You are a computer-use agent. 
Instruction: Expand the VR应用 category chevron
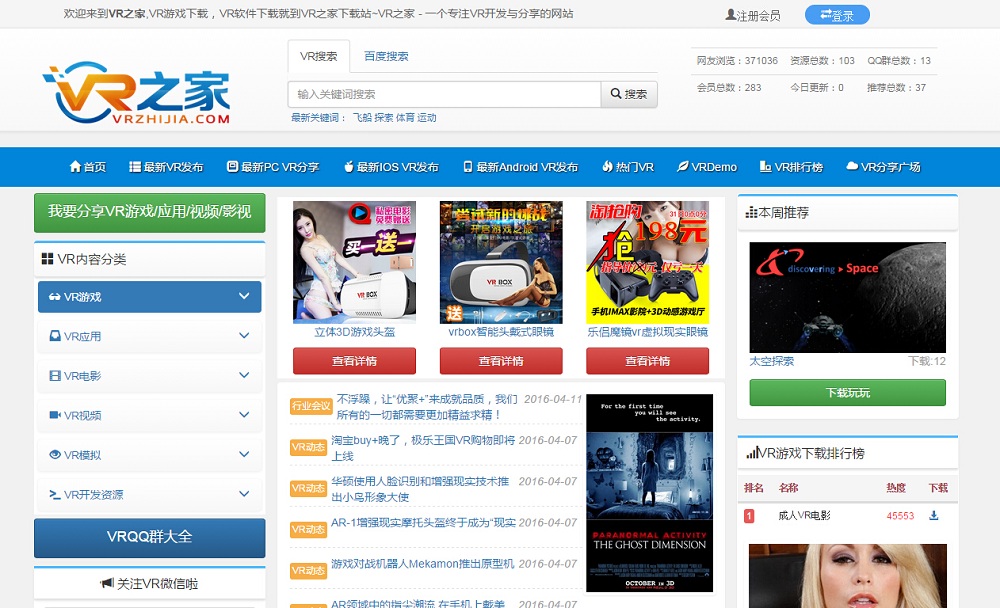[244, 336]
